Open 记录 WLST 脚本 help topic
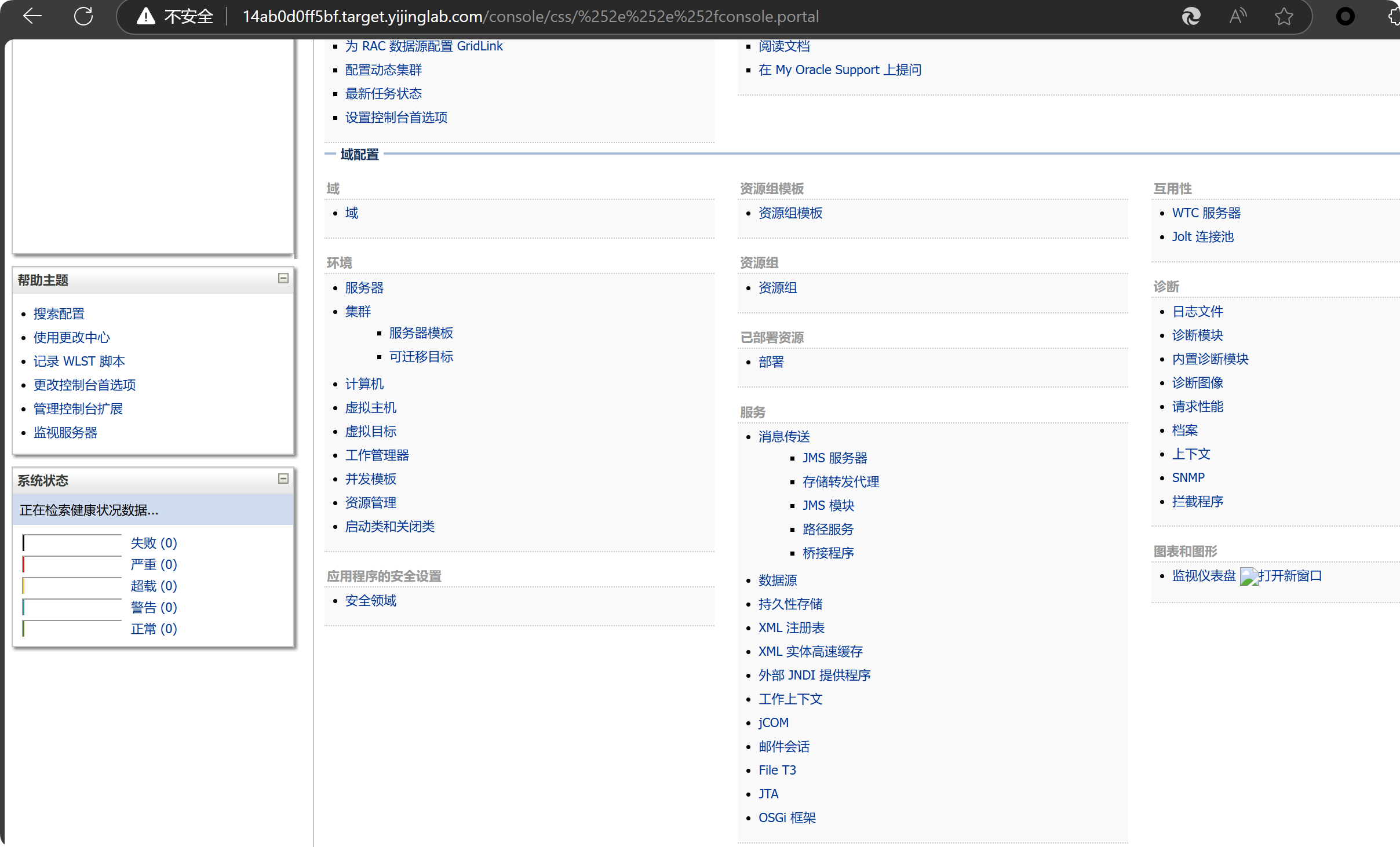The height and width of the screenshot is (847, 1400). coord(79,361)
